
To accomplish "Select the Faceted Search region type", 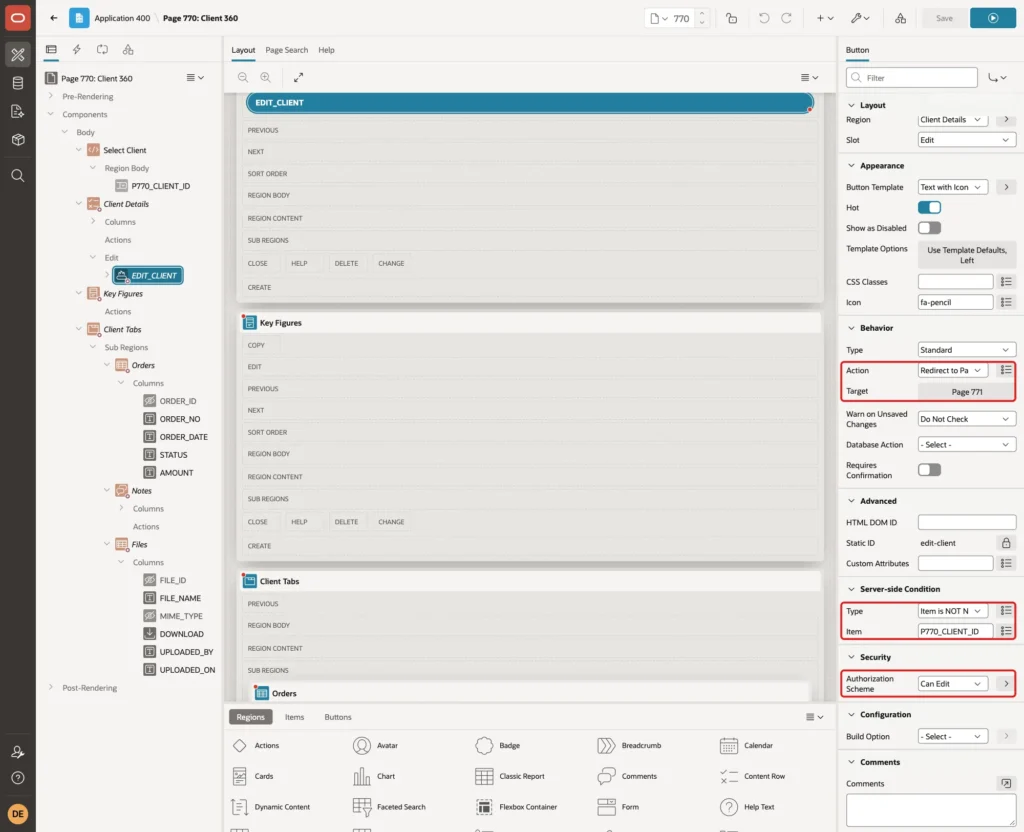I will (x=389, y=807).
